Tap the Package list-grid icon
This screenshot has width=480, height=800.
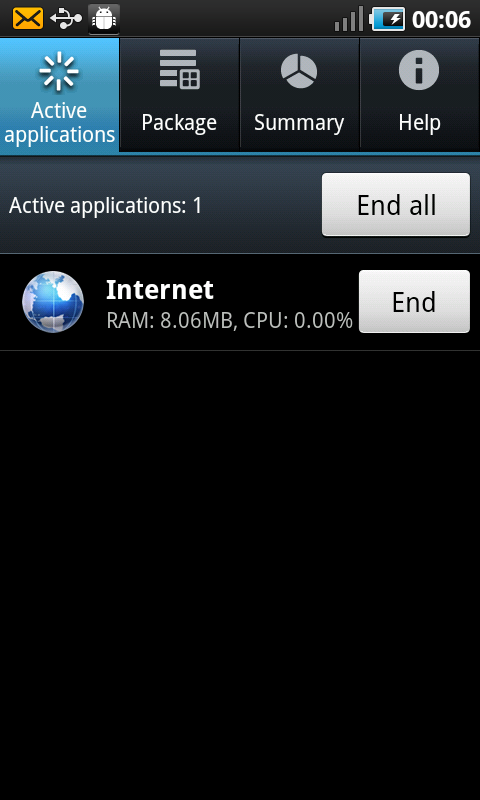179,69
